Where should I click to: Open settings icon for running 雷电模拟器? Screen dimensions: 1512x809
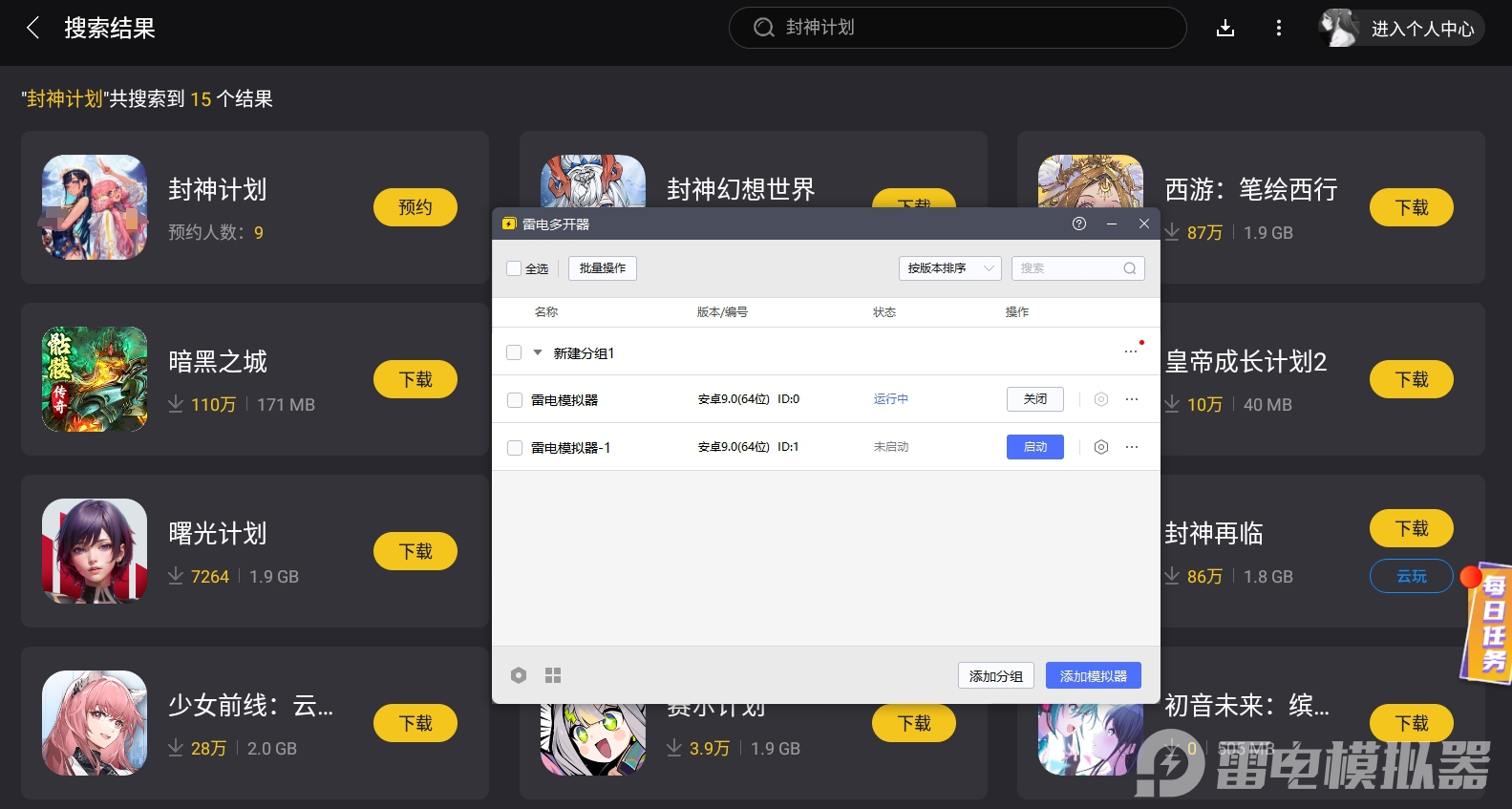point(1101,399)
